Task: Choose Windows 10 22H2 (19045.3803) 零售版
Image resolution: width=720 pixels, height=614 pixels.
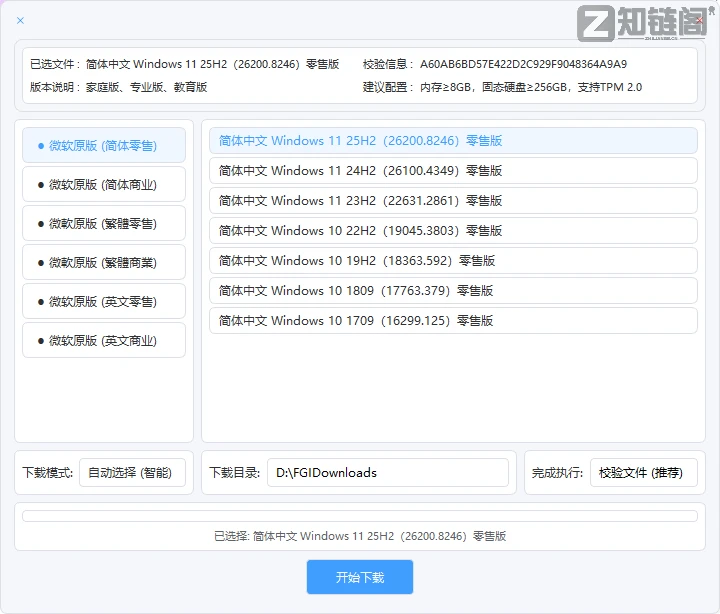Action: click(453, 231)
